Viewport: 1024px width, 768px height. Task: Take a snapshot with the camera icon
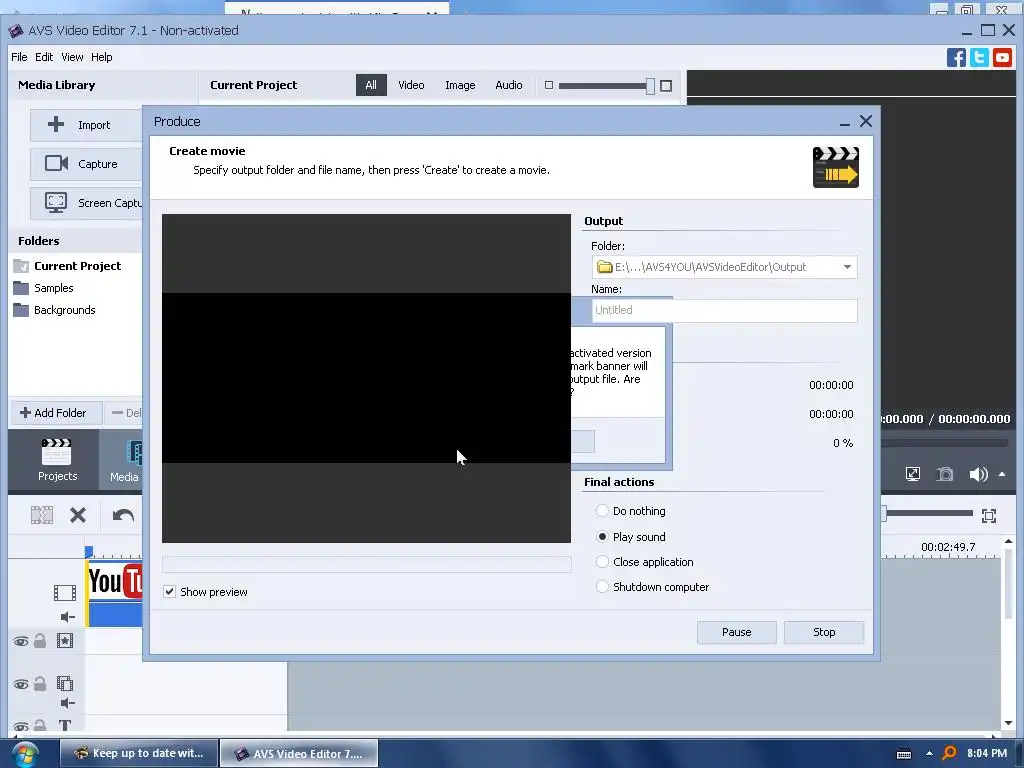(x=944, y=474)
